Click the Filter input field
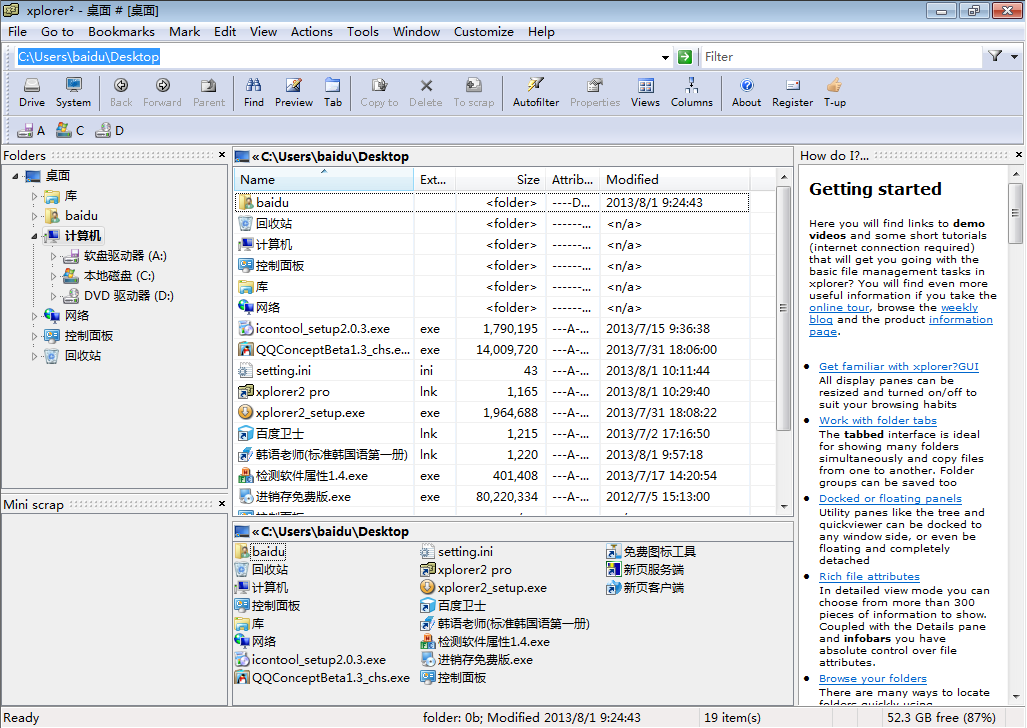 [841, 57]
